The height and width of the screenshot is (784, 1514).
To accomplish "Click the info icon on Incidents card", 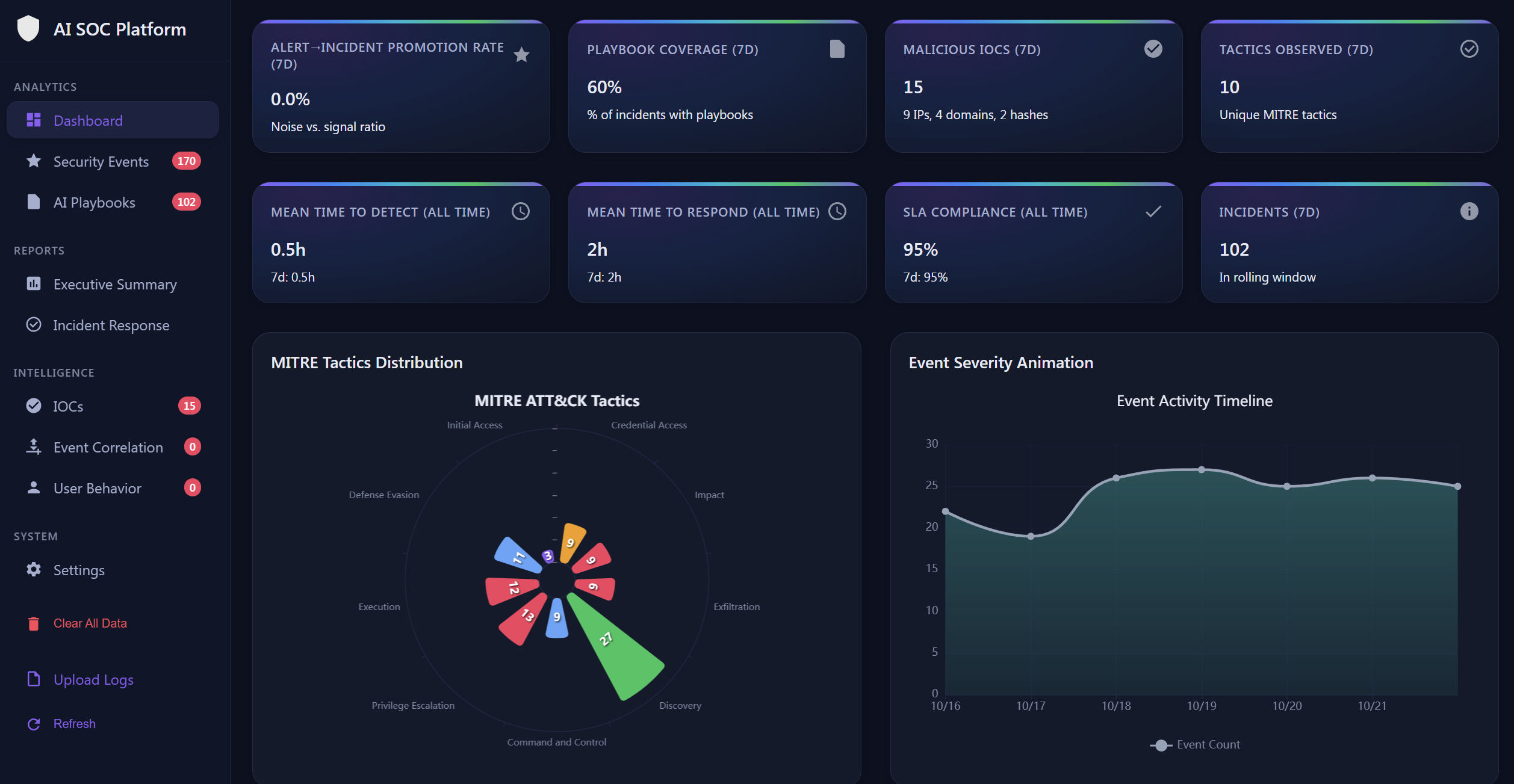I will coord(1469,211).
